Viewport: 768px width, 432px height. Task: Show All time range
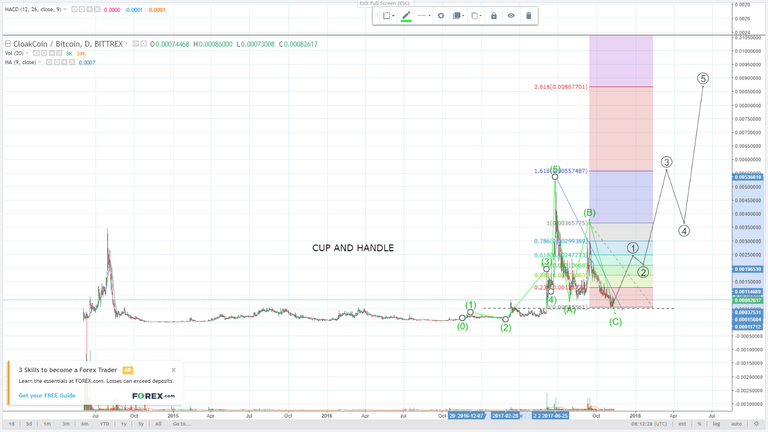point(158,424)
